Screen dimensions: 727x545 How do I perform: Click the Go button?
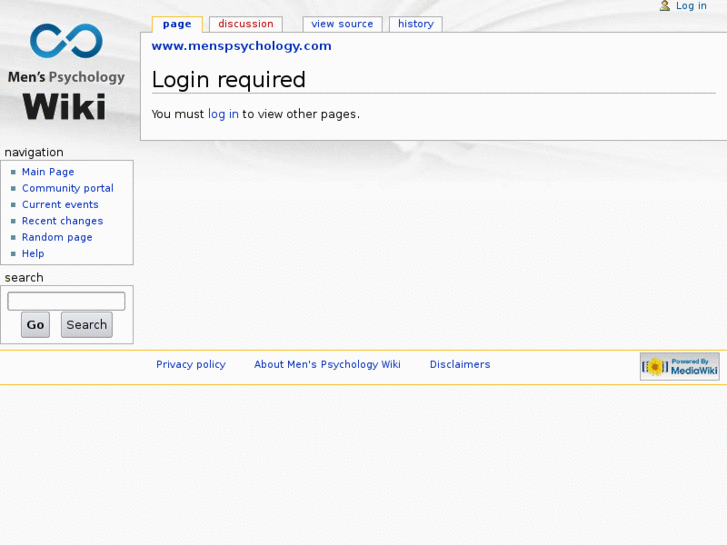(35, 325)
